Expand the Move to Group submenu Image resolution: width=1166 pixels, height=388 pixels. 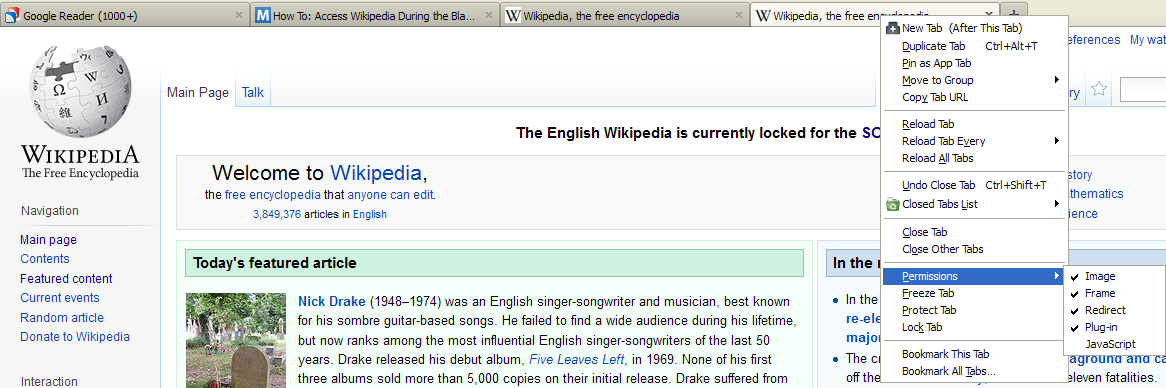click(x=974, y=80)
